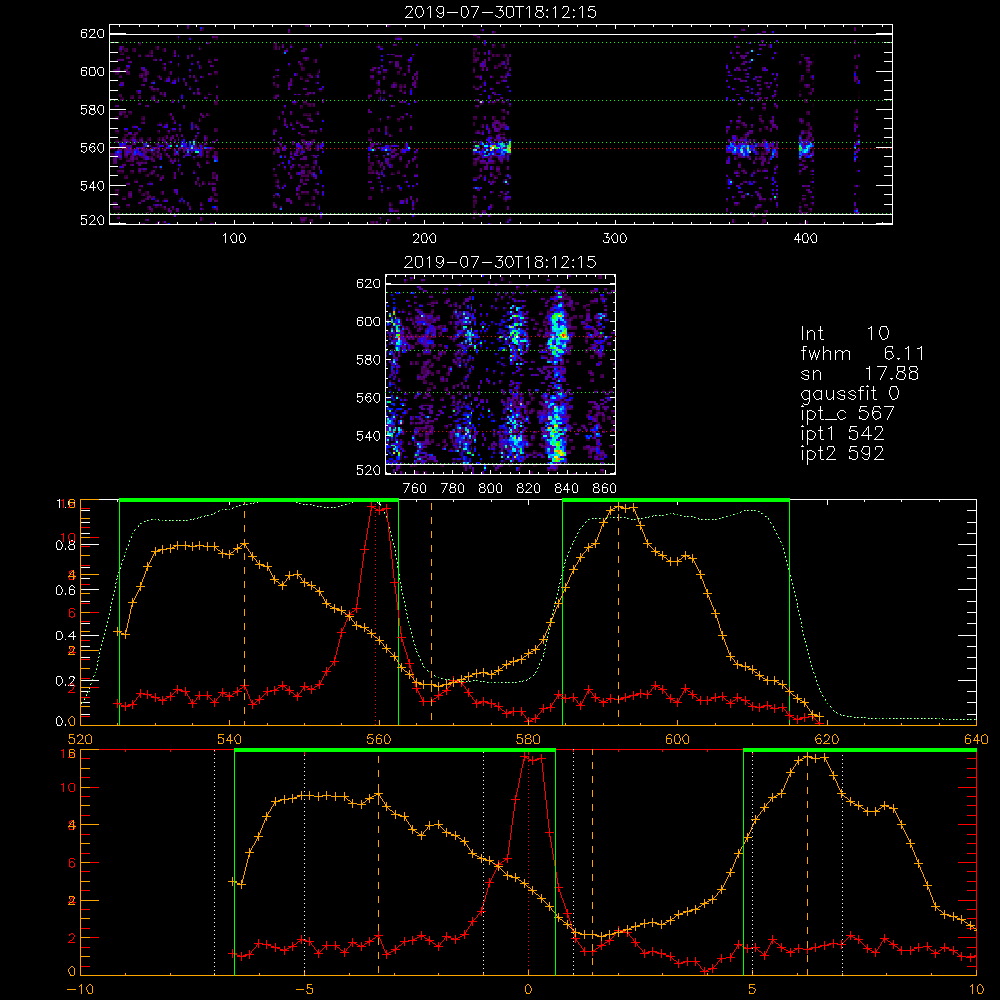Click the bright spot near 240 in top spectrogram
Viewport: 1000px width, 1000px height.
(x=492, y=149)
